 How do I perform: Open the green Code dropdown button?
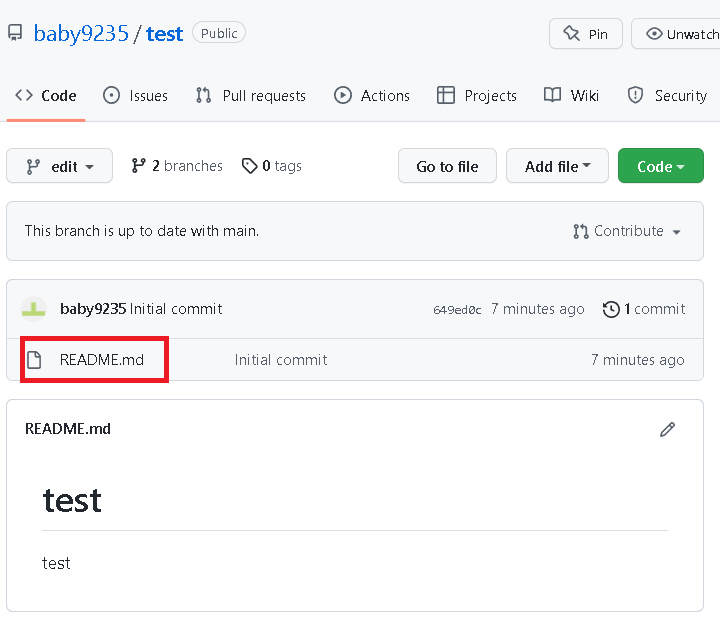(x=660, y=166)
